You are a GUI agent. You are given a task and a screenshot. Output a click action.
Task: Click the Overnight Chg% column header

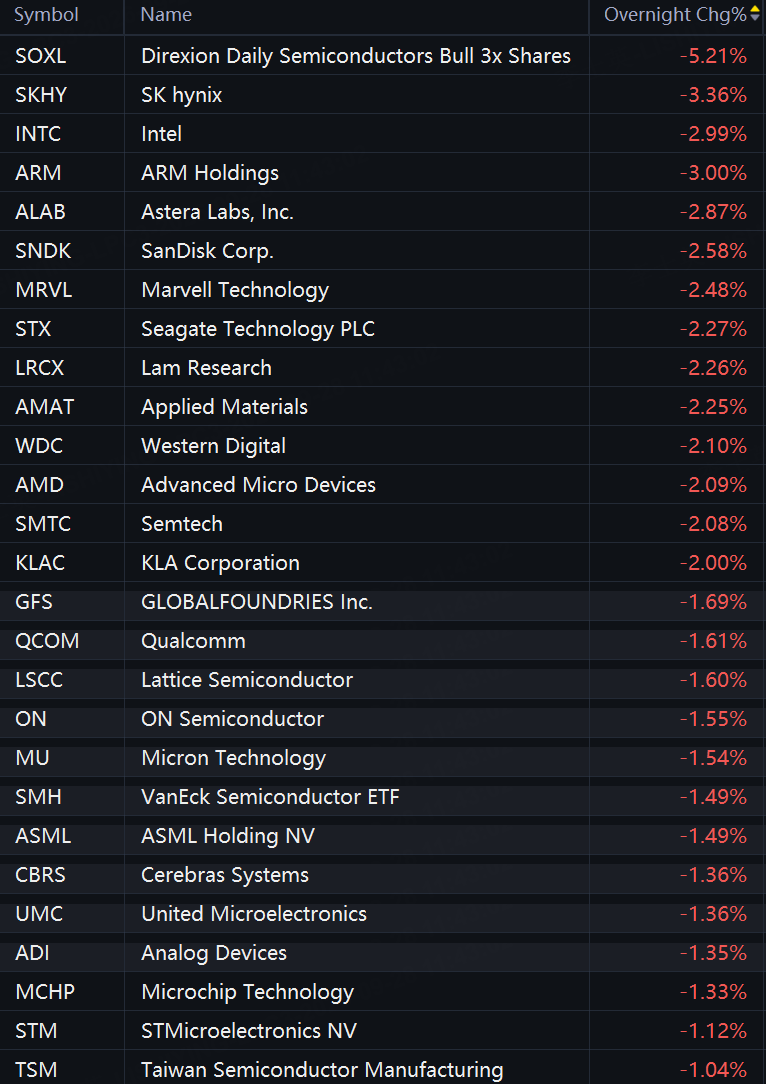[x=677, y=15]
